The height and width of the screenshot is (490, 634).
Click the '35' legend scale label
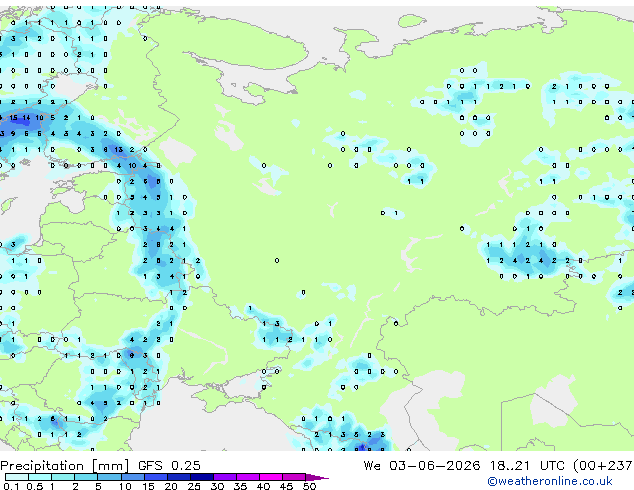point(240,486)
